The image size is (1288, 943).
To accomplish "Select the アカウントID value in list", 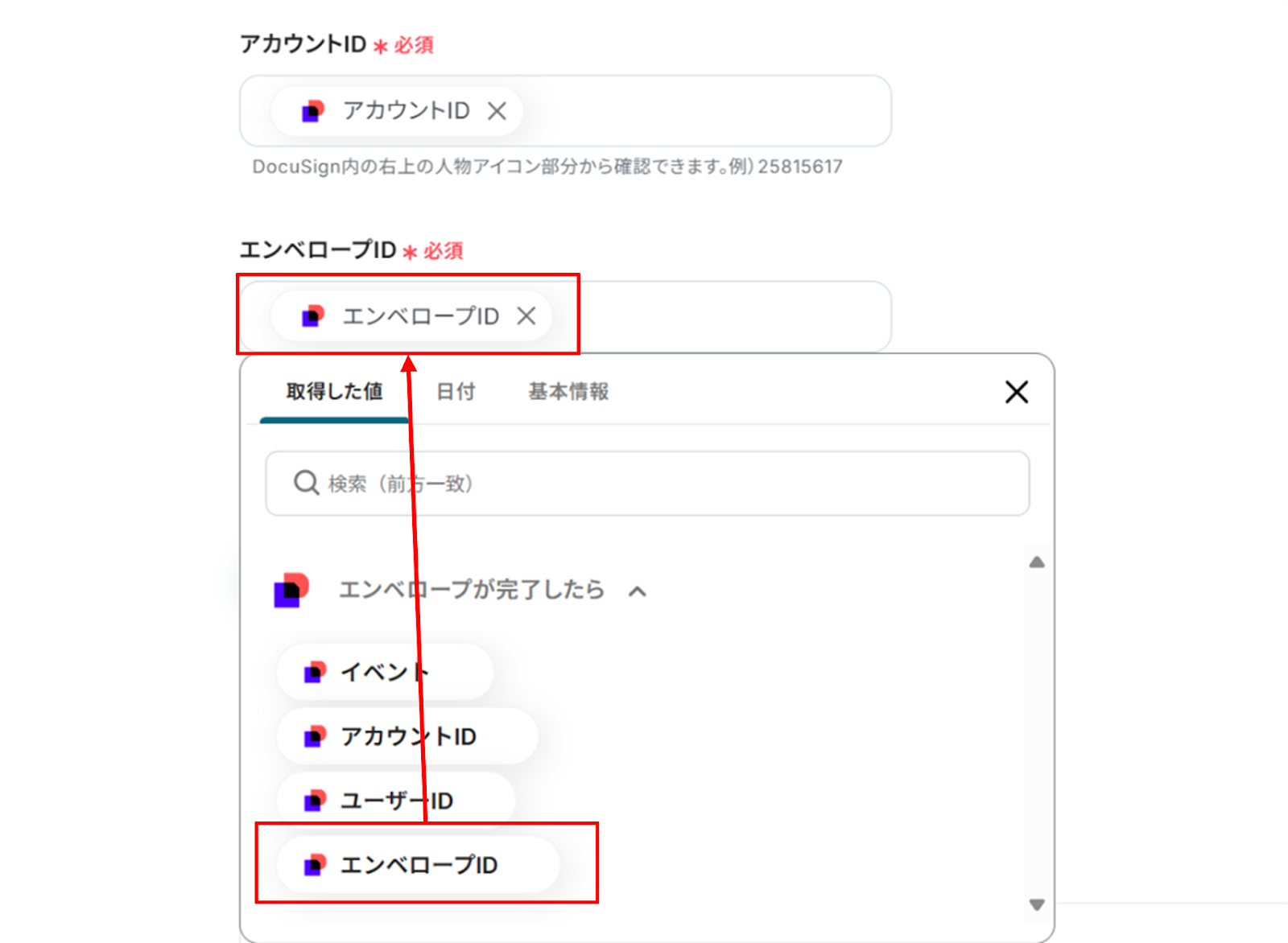I will click(407, 736).
